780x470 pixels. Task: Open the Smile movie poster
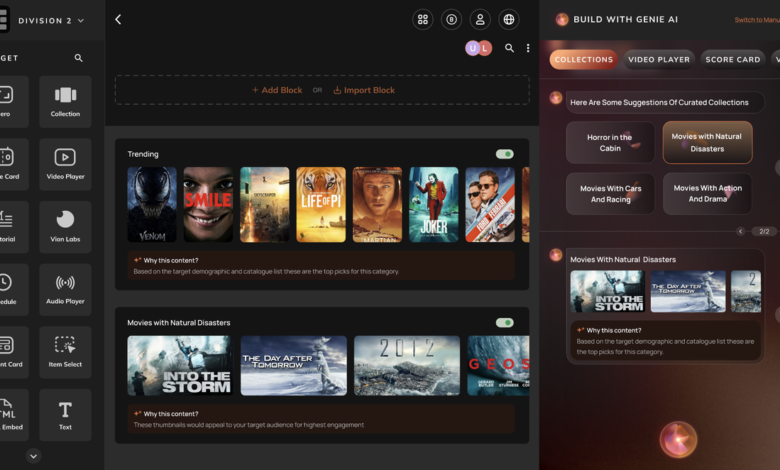pos(208,204)
